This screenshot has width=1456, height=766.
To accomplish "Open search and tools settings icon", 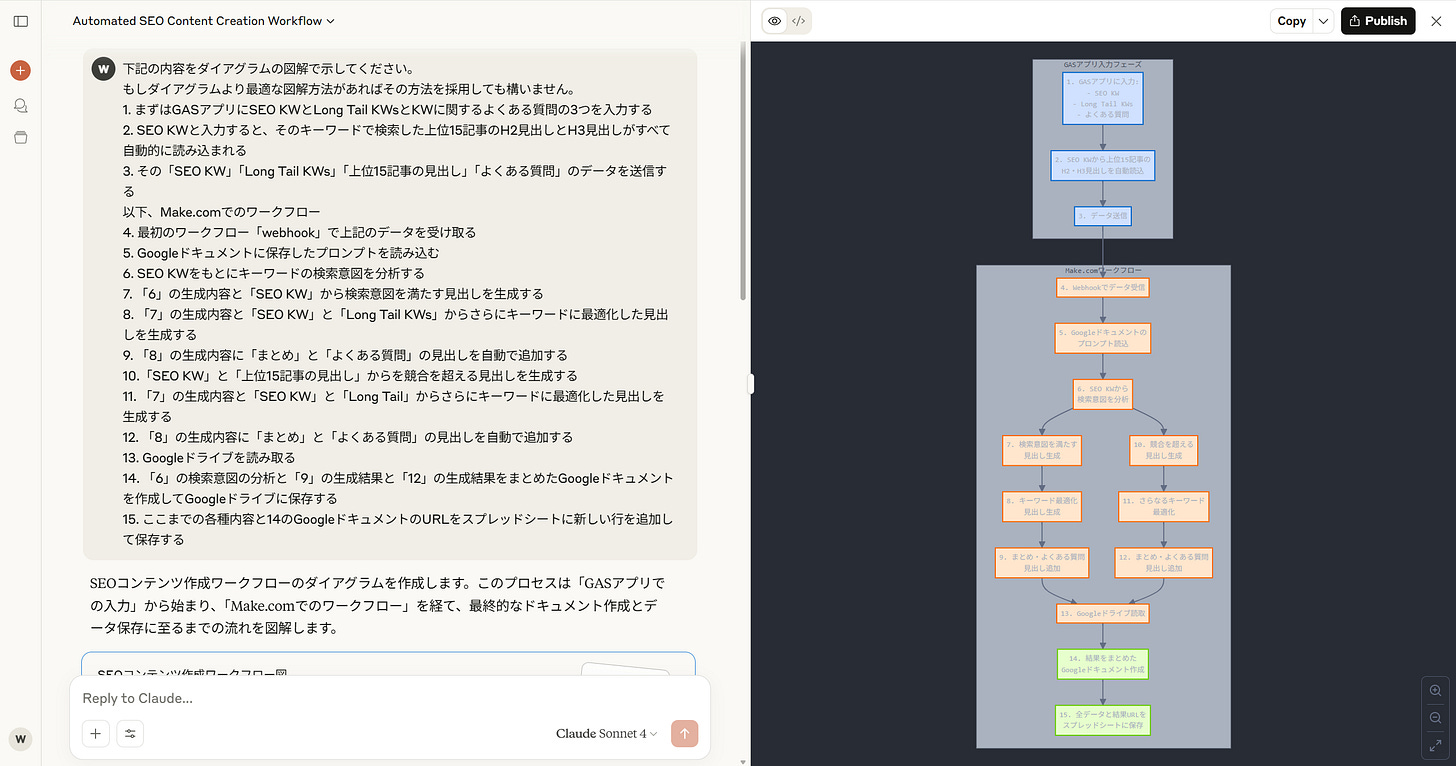I will pos(130,734).
